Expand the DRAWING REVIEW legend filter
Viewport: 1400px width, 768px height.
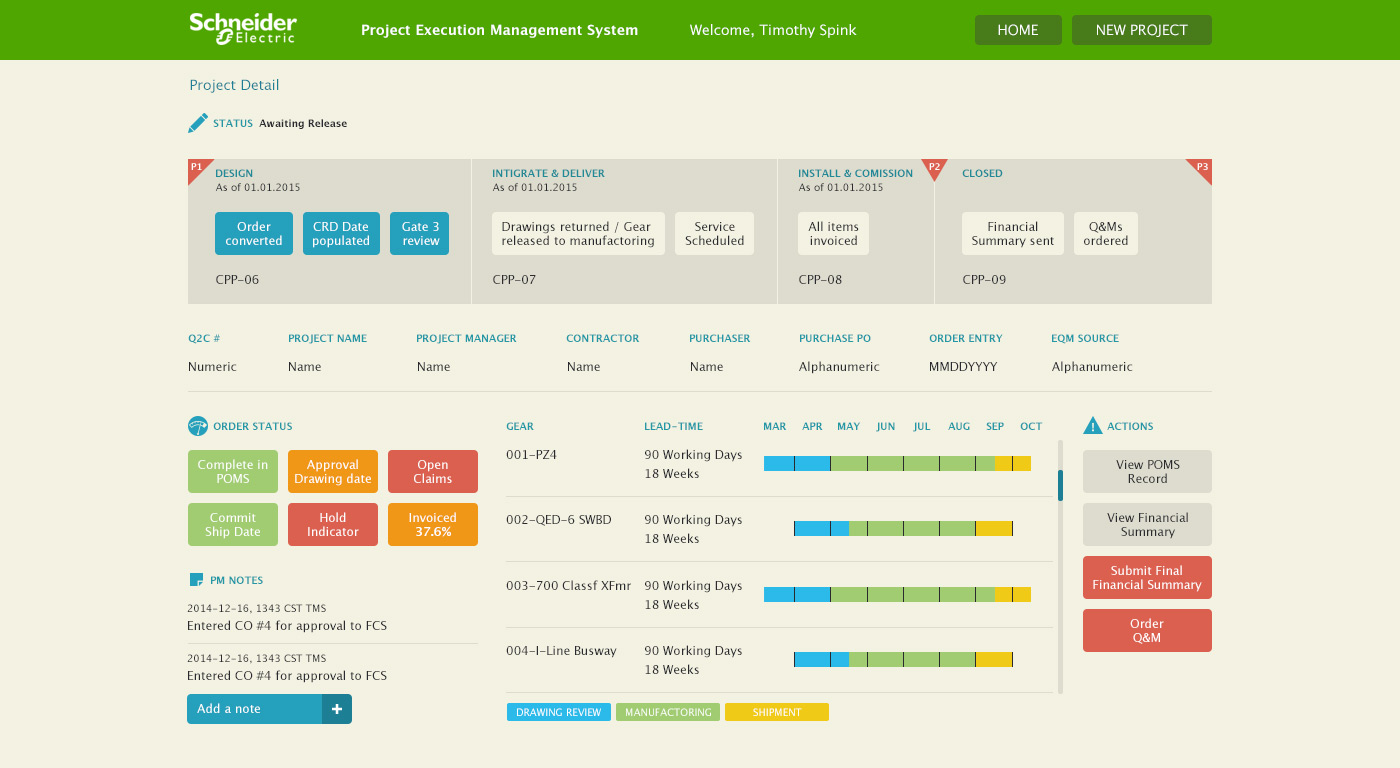tap(559, 711)
